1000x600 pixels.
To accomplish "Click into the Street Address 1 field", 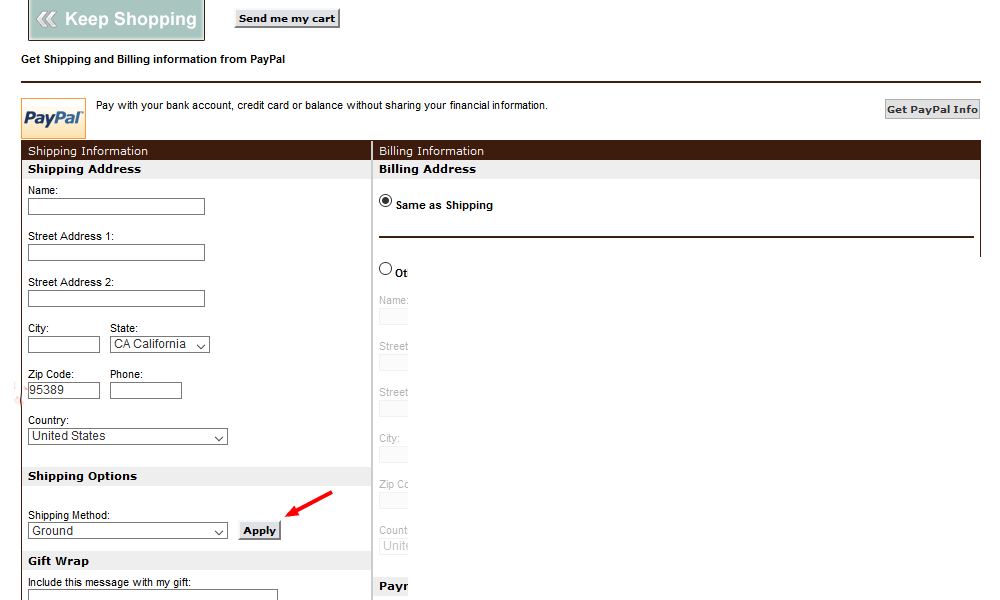I will (116, 253).
